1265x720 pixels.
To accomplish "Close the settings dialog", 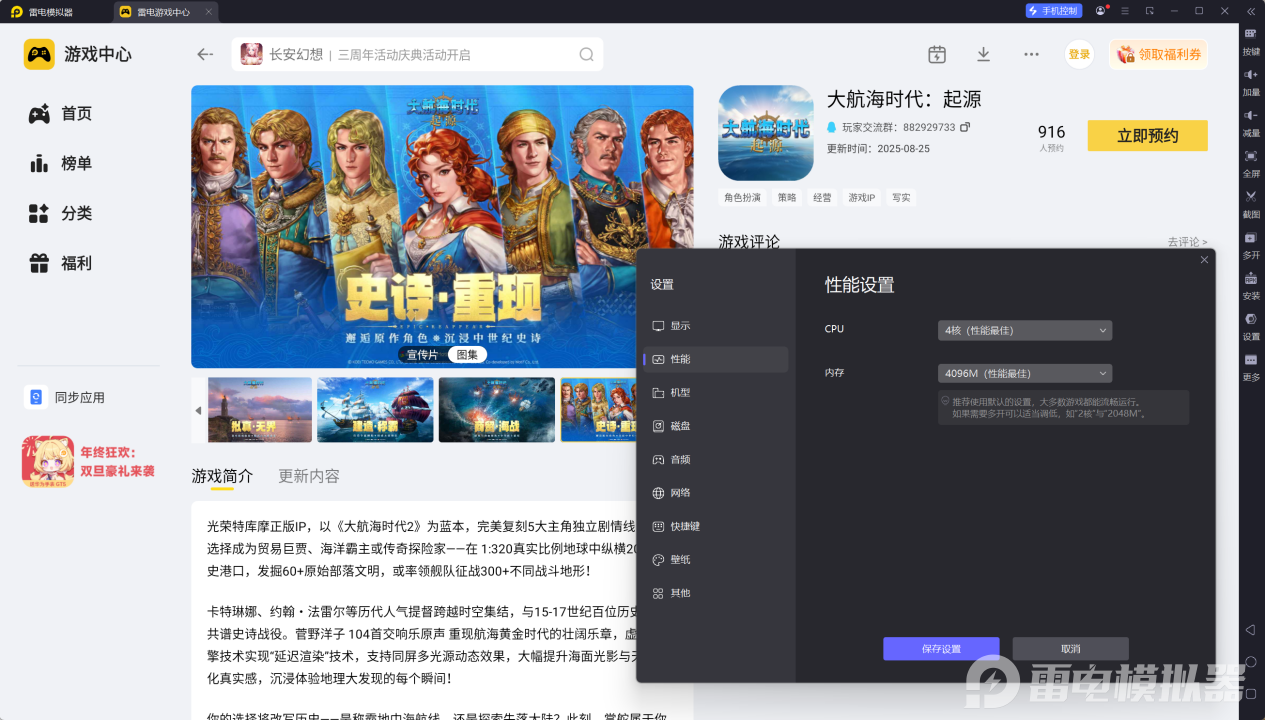I will pyautogui.click(x=1204, y=260).
